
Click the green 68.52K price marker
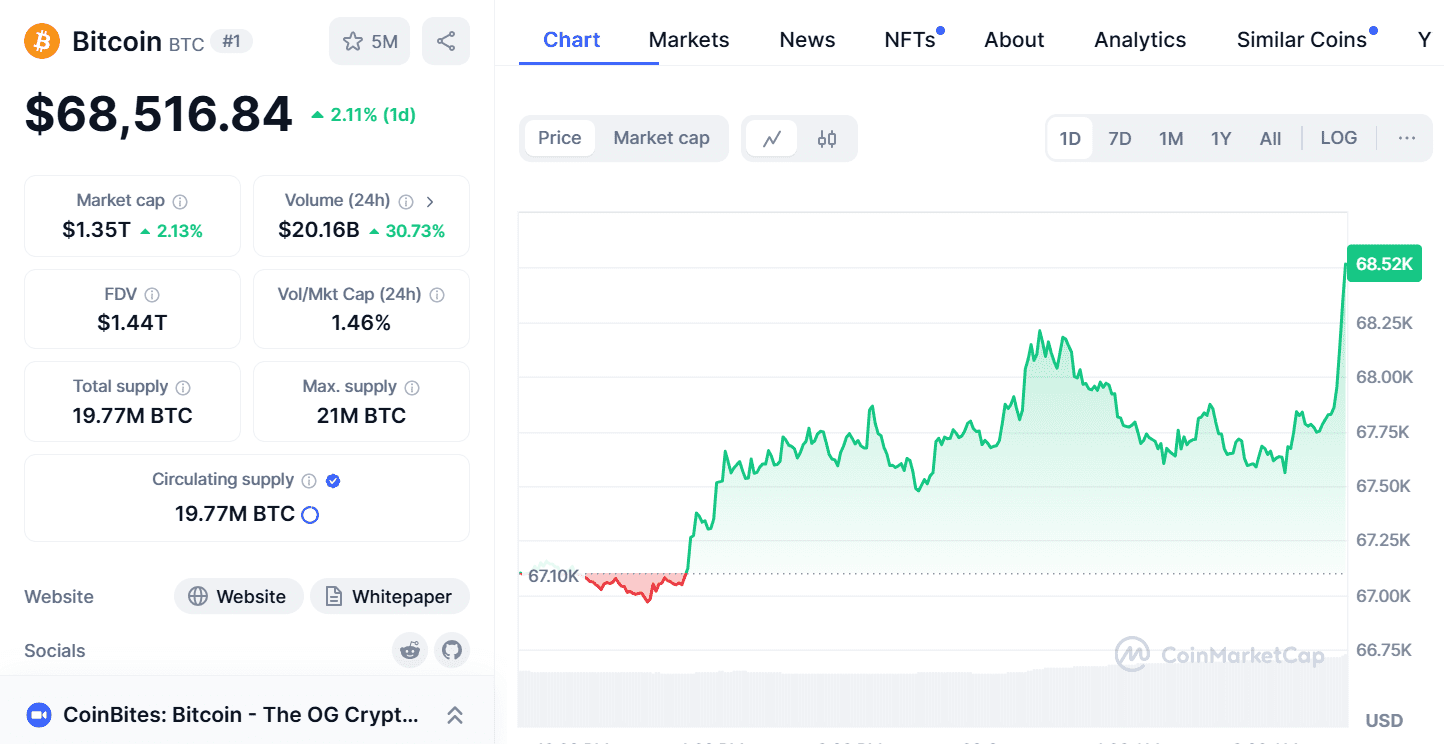coord(1384,263)
